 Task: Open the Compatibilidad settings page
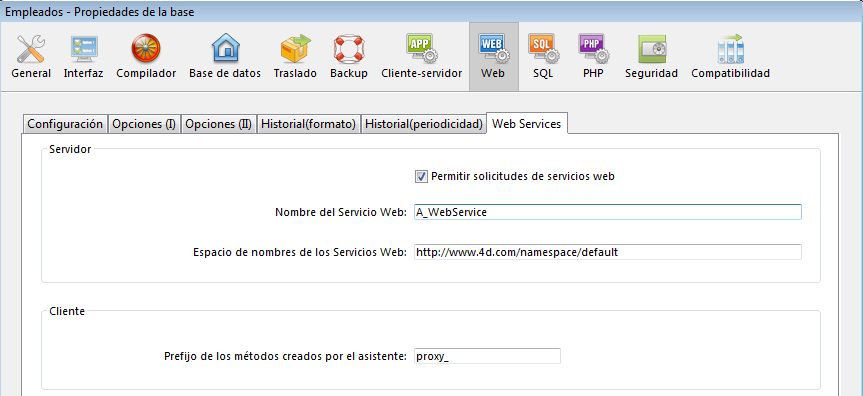tap(730, 56)
